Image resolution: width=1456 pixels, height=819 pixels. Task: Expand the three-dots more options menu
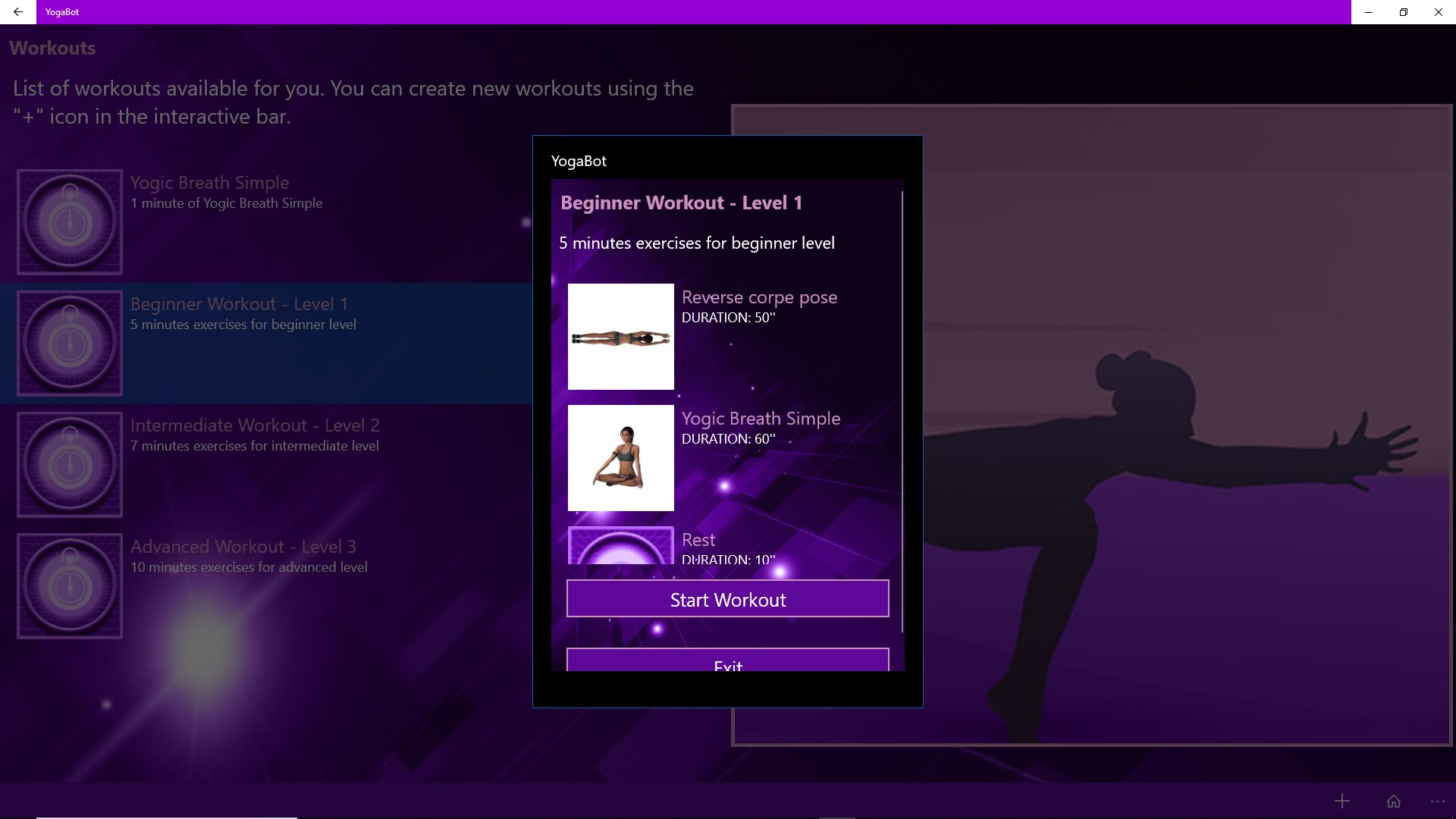click(x=1437, y=801)
